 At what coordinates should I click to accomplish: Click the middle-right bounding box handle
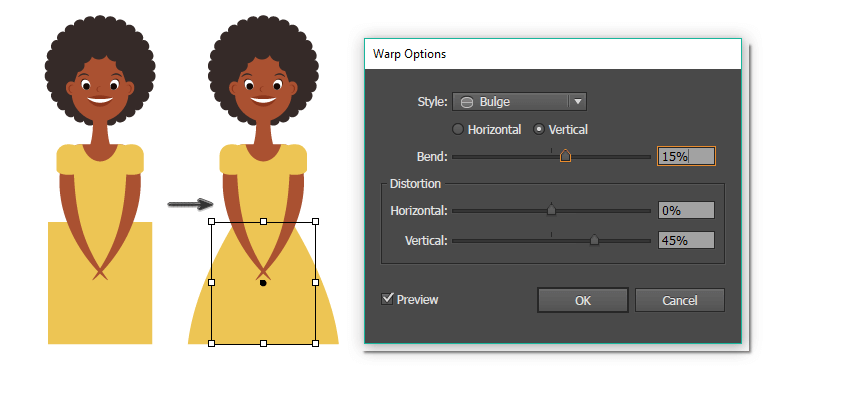coord(315,282)
